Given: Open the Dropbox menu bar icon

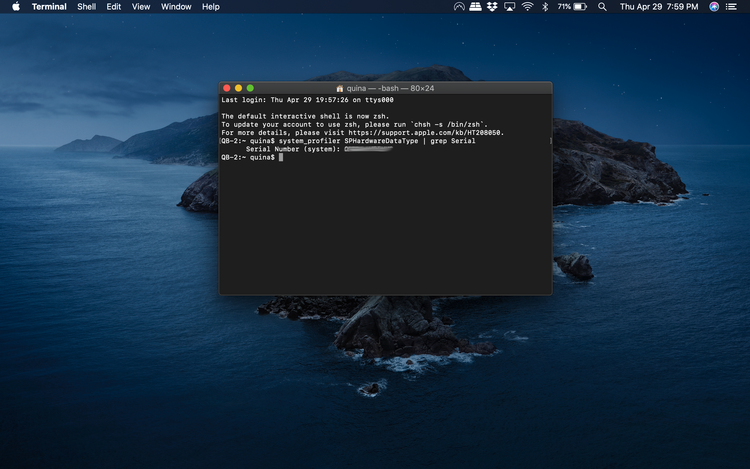Looking at the screenshot, I should 492,7.
